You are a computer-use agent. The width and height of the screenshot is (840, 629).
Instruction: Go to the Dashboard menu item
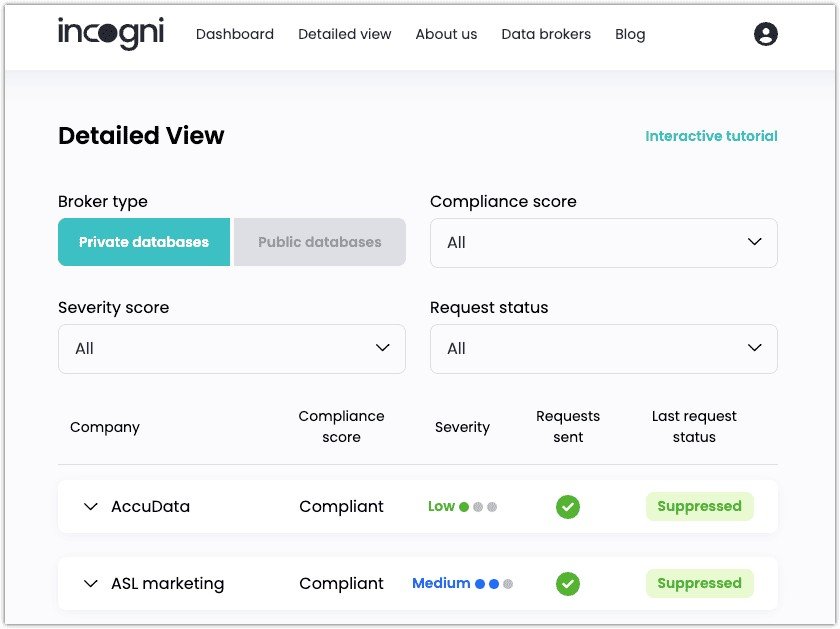point(235,34)
